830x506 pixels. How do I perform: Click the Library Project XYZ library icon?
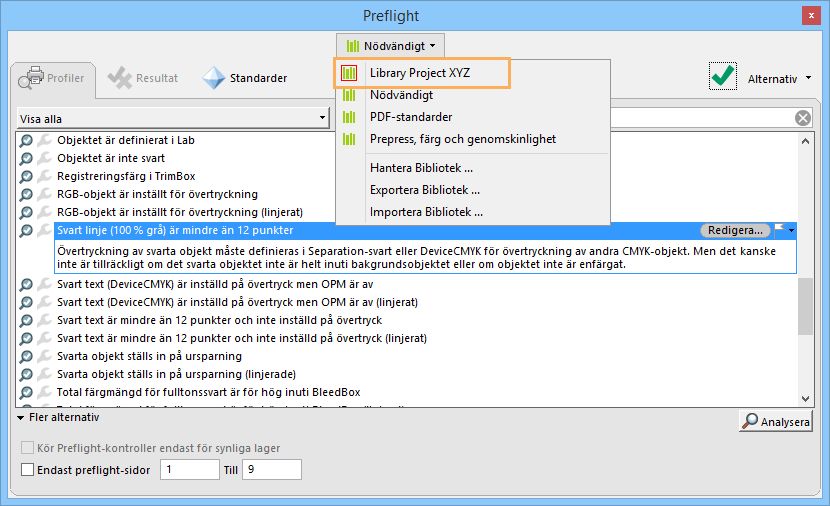click(349, 73)
